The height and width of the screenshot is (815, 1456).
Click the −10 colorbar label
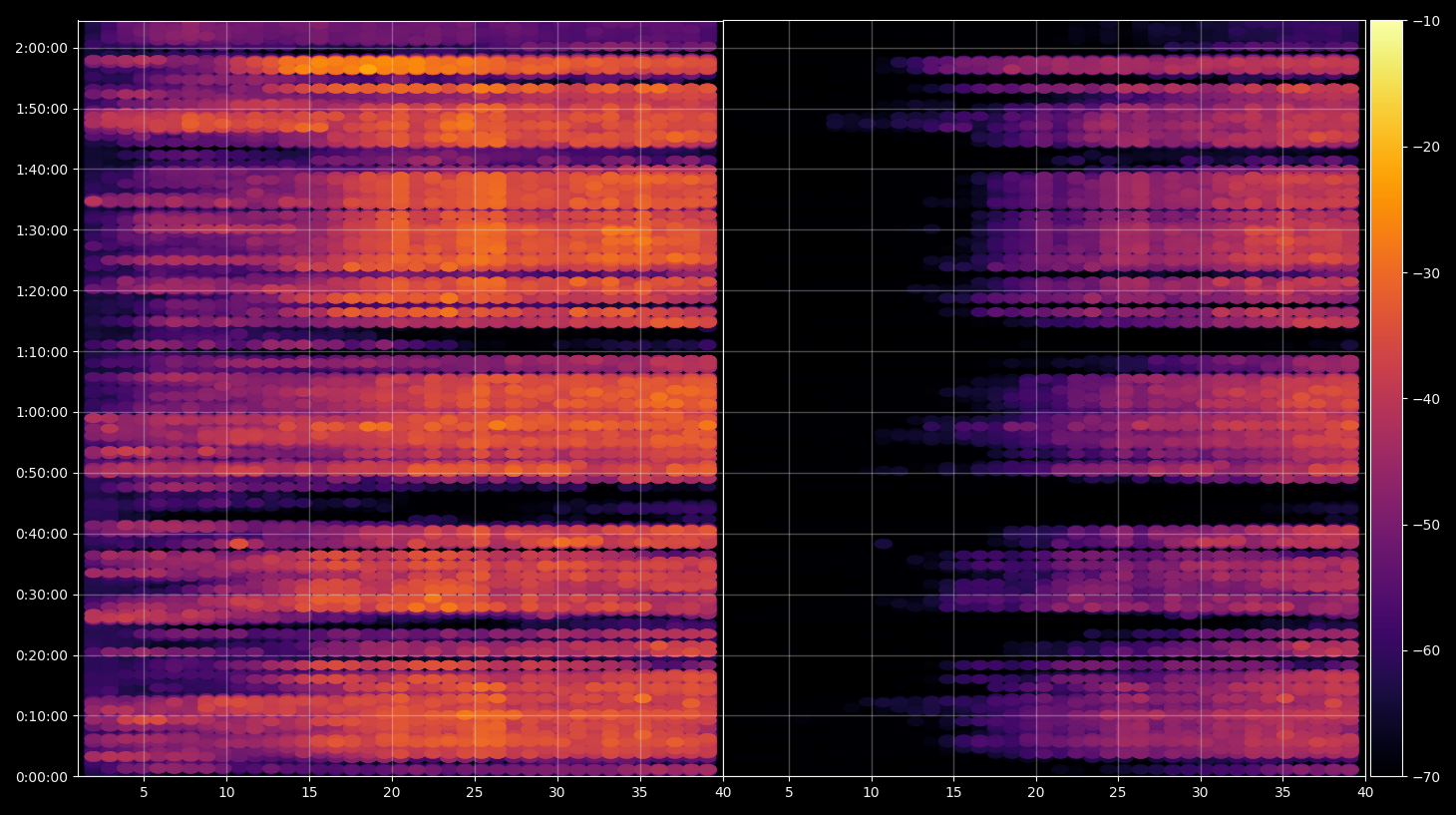(1427, 21)
